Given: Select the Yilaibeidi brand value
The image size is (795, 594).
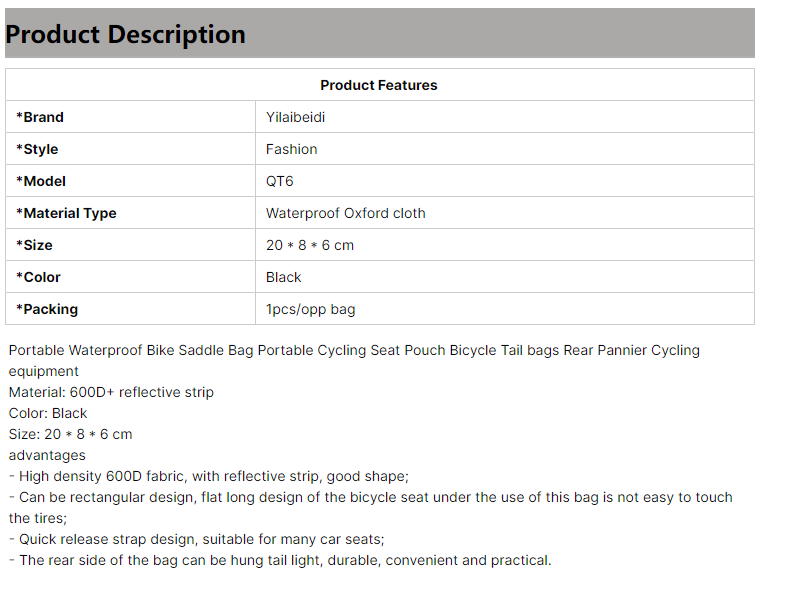Looking at the screenshot, I should click(x=295, y=117).
